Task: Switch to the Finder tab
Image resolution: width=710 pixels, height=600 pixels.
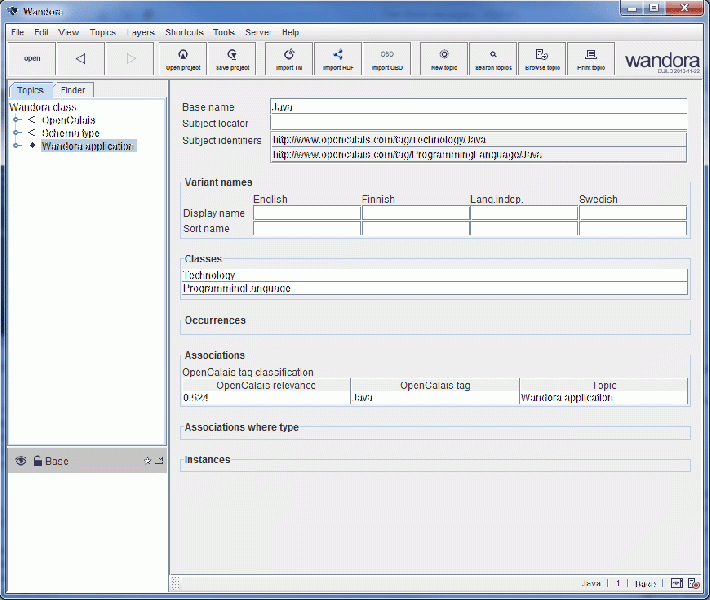Action: tap(73, 90)
